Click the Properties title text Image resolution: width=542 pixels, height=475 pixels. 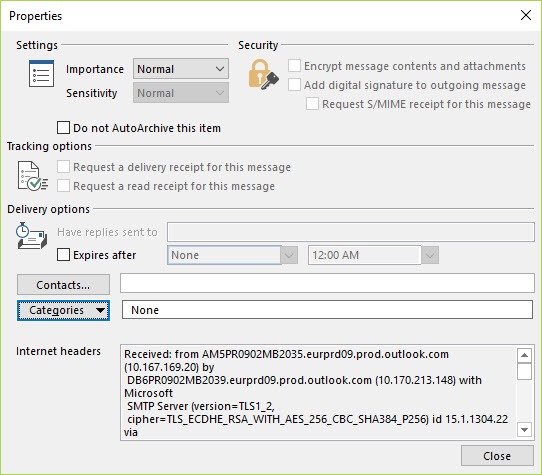click(x=36, y=16)
